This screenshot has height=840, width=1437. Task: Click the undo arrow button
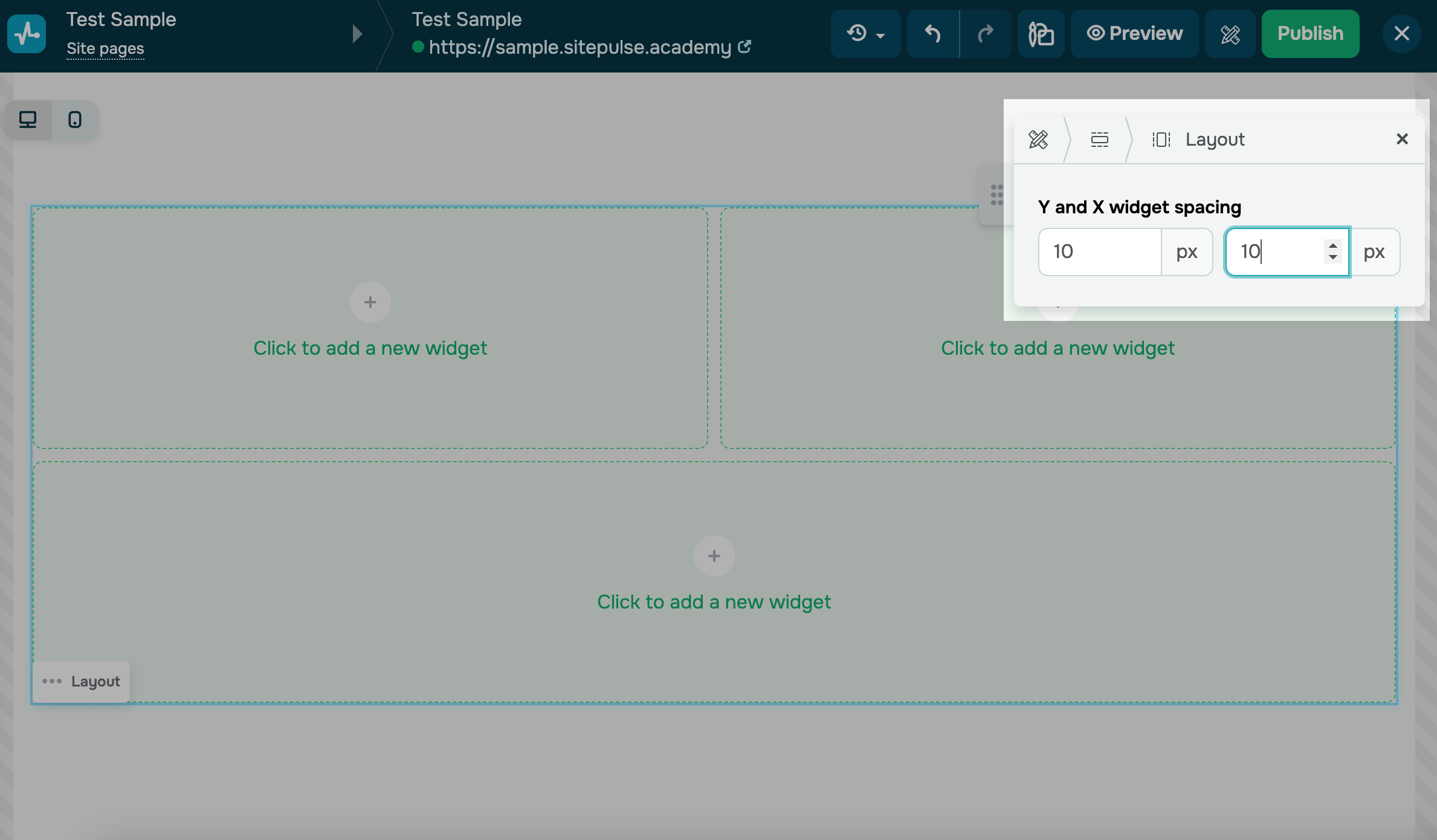click(x=932, y=34)
